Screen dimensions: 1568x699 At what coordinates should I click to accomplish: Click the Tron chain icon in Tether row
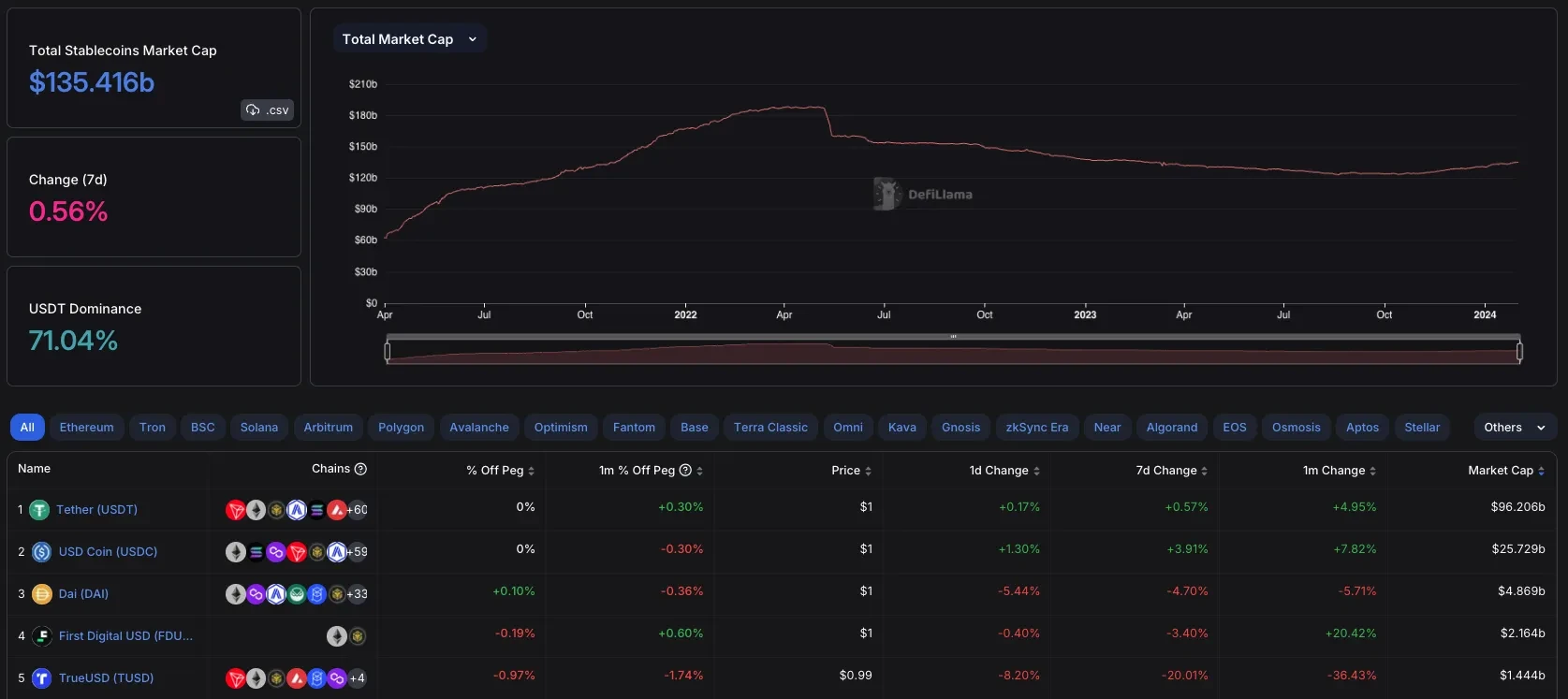[236, 510]
